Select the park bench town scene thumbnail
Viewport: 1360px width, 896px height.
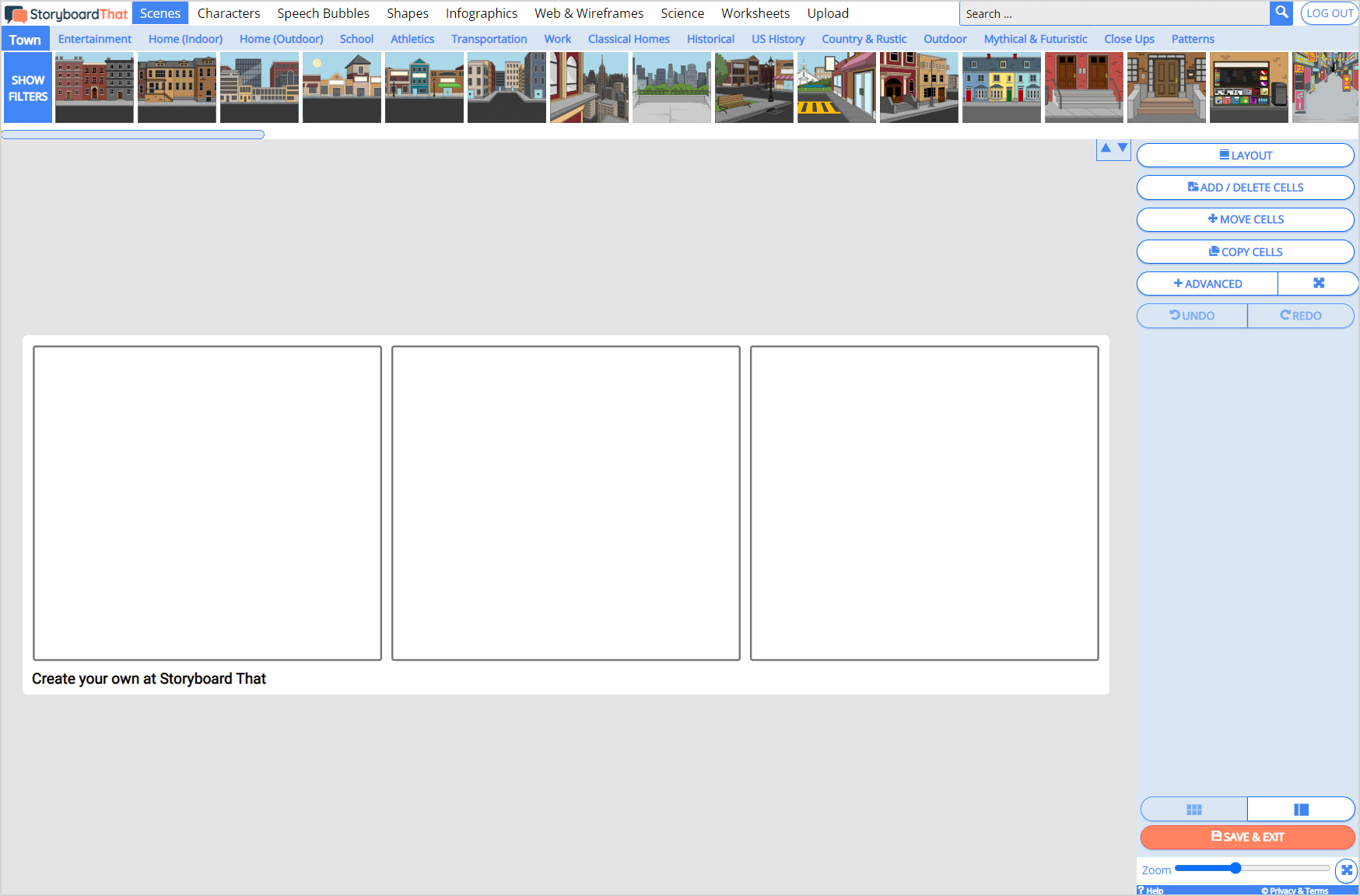[754, 88]
